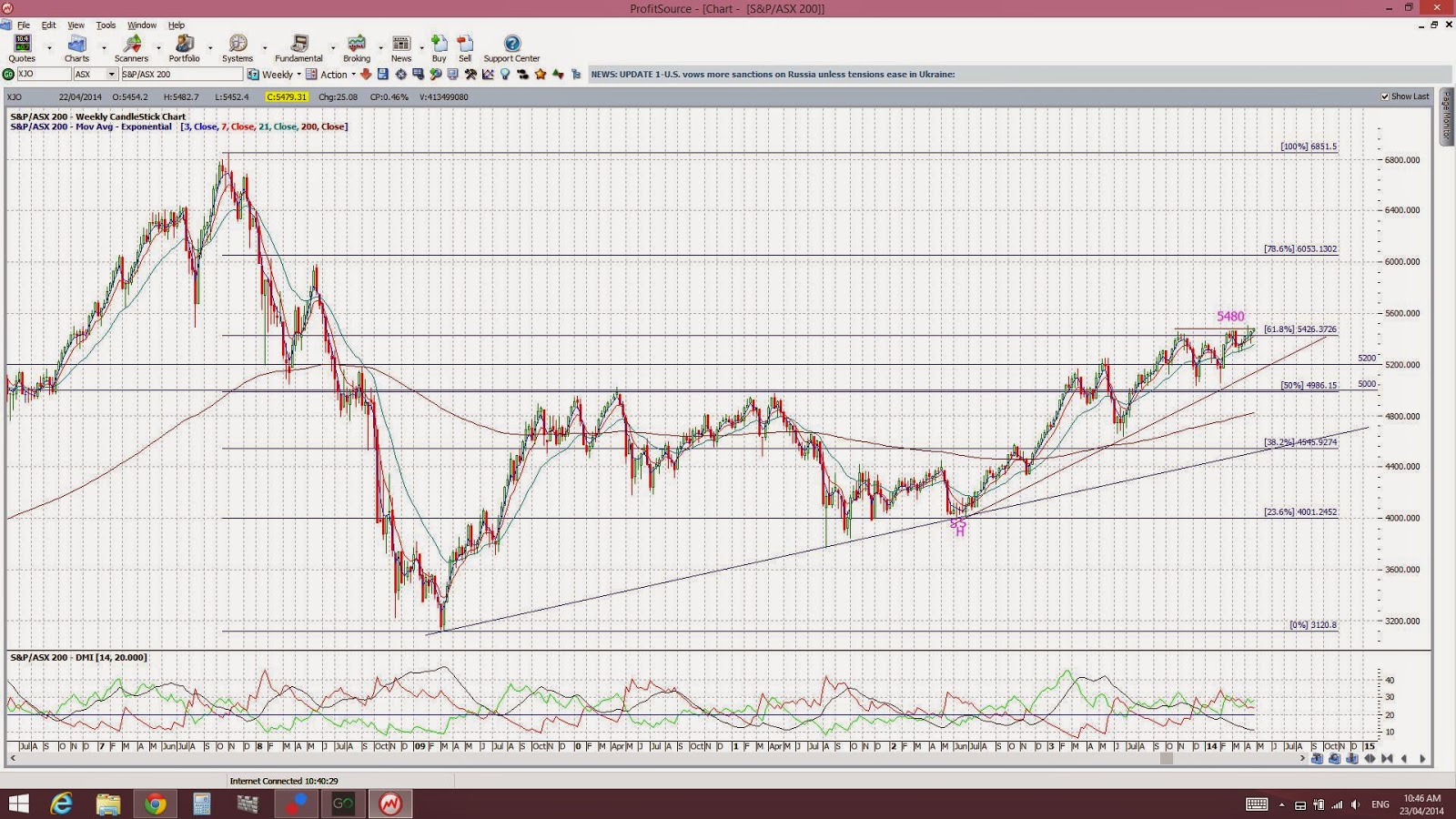Open the Fundamental data tool
Screen dimensions: 1456x819
pos(298,48)
